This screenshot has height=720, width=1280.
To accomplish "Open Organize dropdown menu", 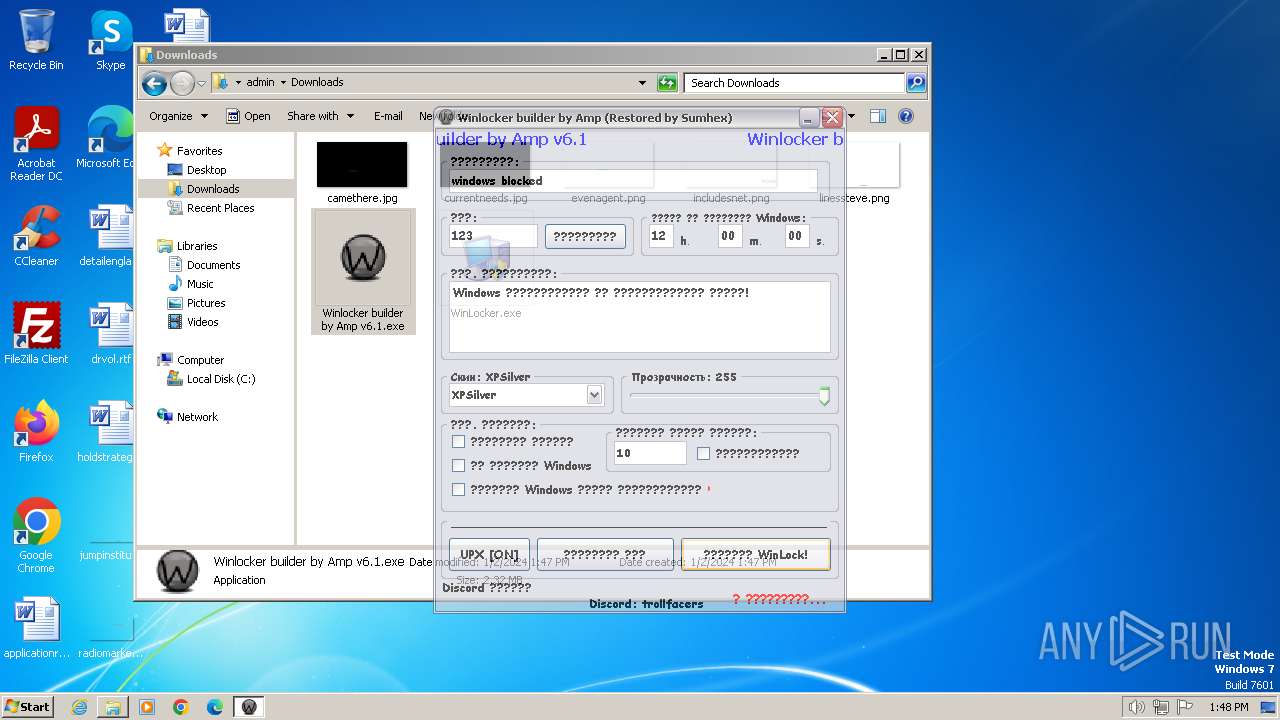I will 178,116.
